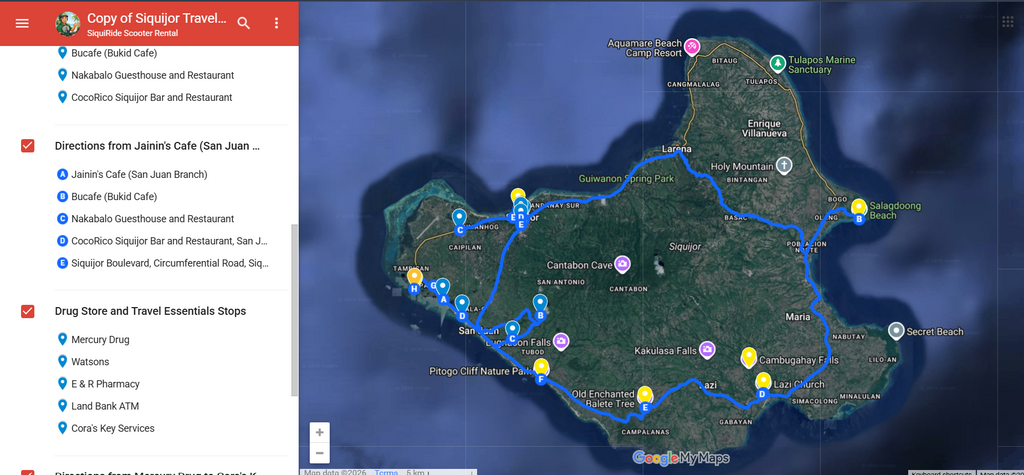Select direction stop D CocoRico Siquijor Bar
This screenshot has width=1024, height=475.
tap(170, 241)
